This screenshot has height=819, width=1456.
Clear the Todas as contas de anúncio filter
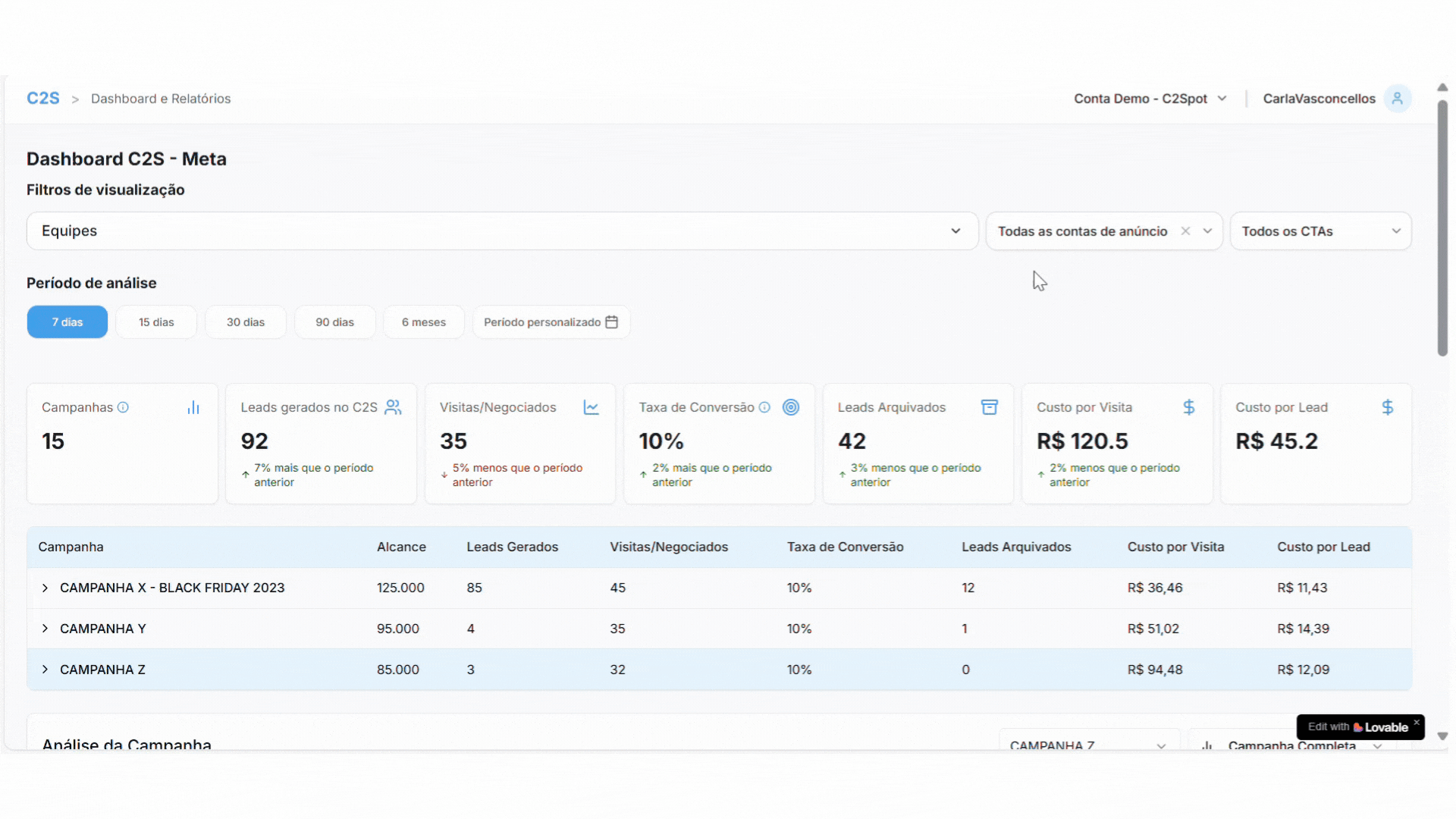pyautogui.click(x=1185, y=231)
